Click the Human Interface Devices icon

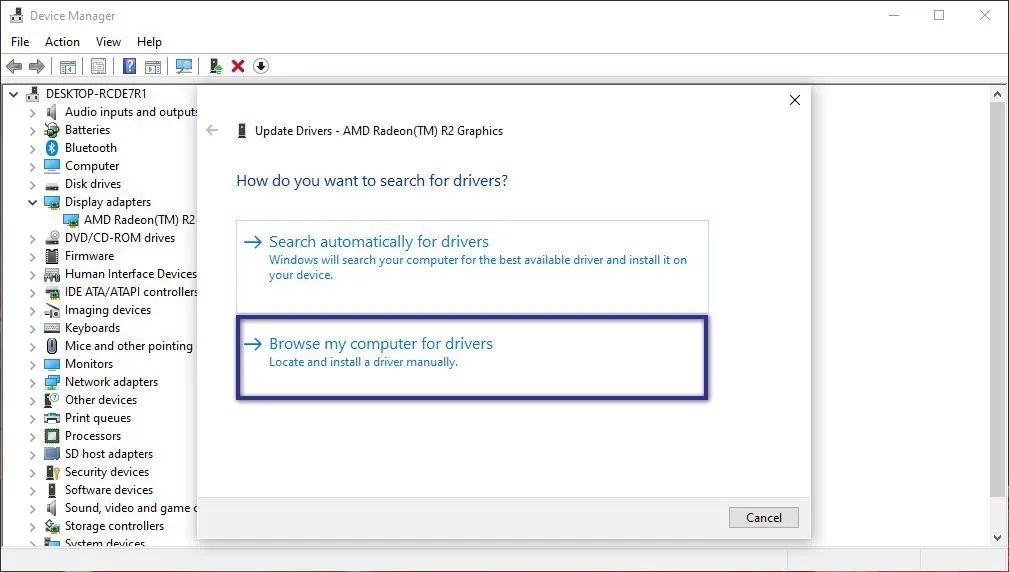pos(51,274)
